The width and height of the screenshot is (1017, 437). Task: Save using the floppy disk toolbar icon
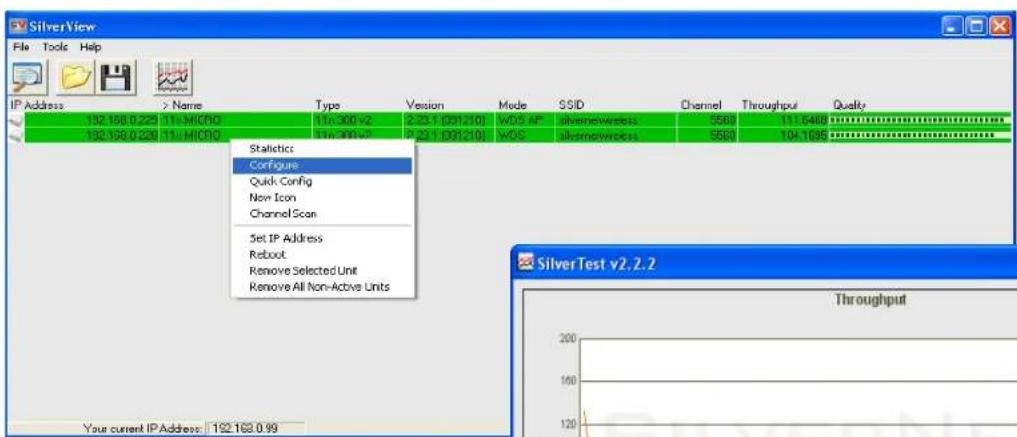click(x=117, y=78)
